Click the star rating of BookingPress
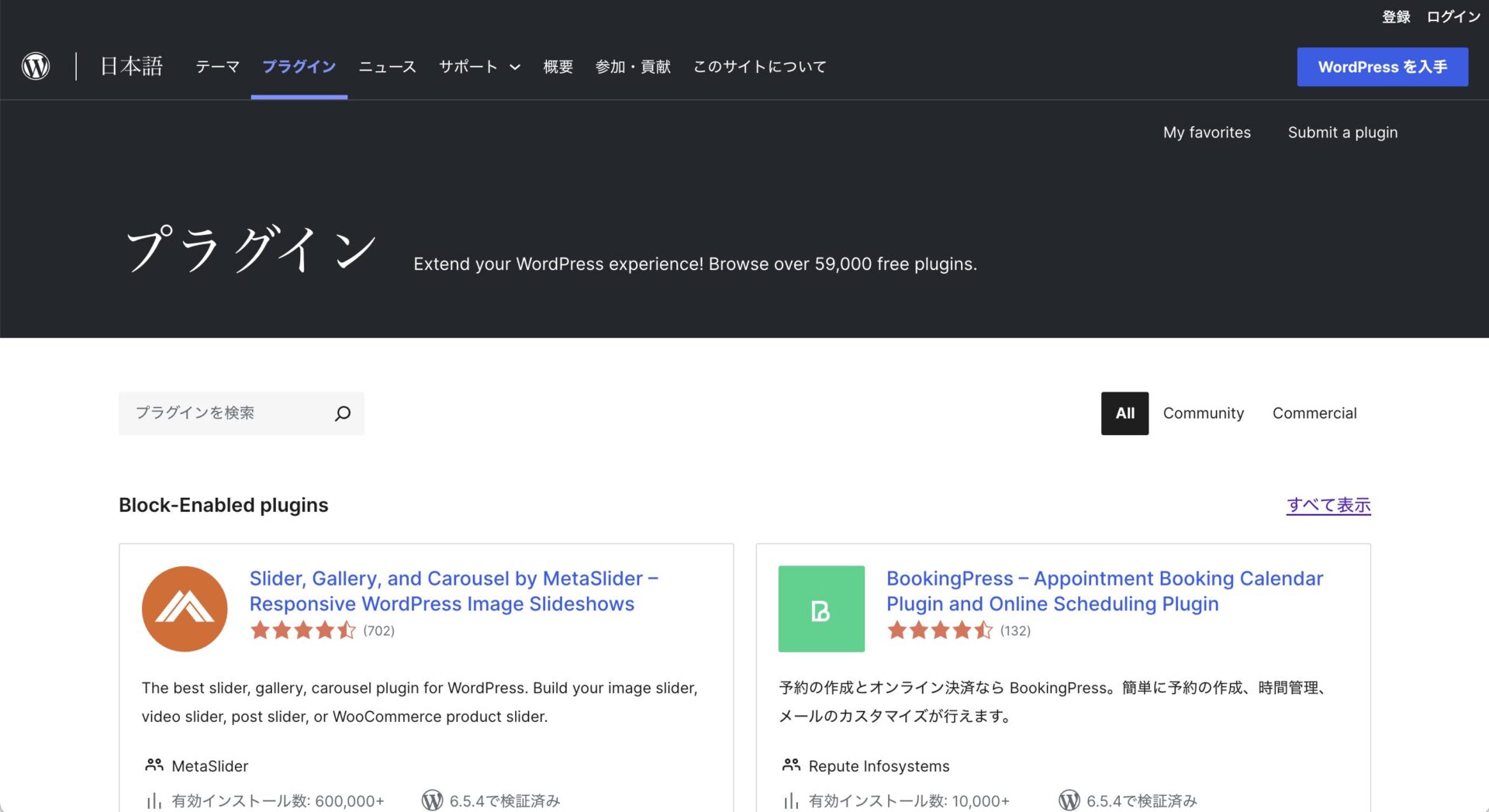 [941, 631]
